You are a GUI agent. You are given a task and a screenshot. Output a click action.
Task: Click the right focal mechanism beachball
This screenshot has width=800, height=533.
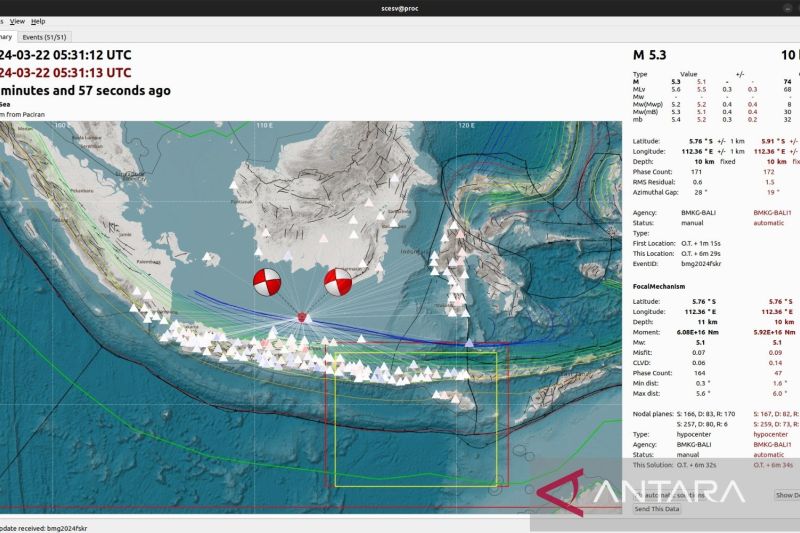tap(338, 282)
